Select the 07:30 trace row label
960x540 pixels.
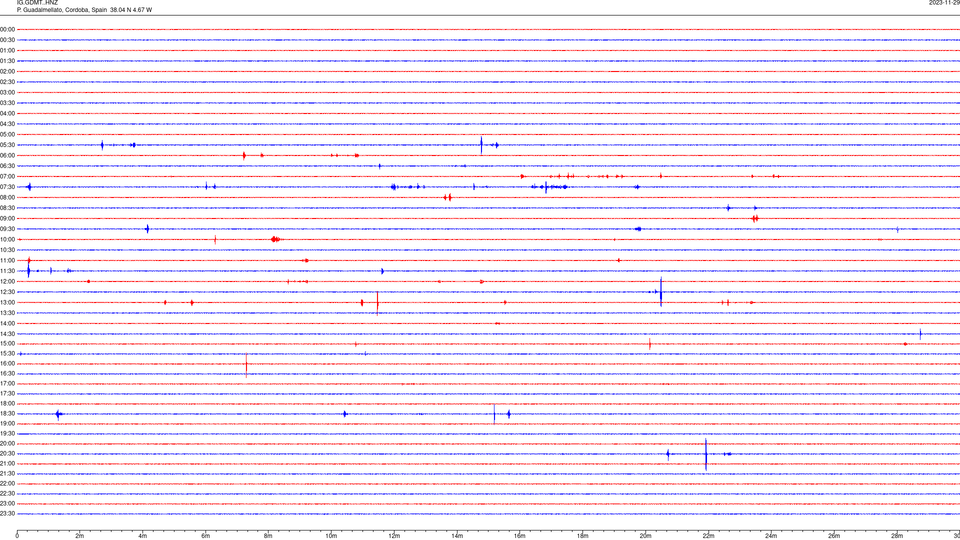coord(7,187)
